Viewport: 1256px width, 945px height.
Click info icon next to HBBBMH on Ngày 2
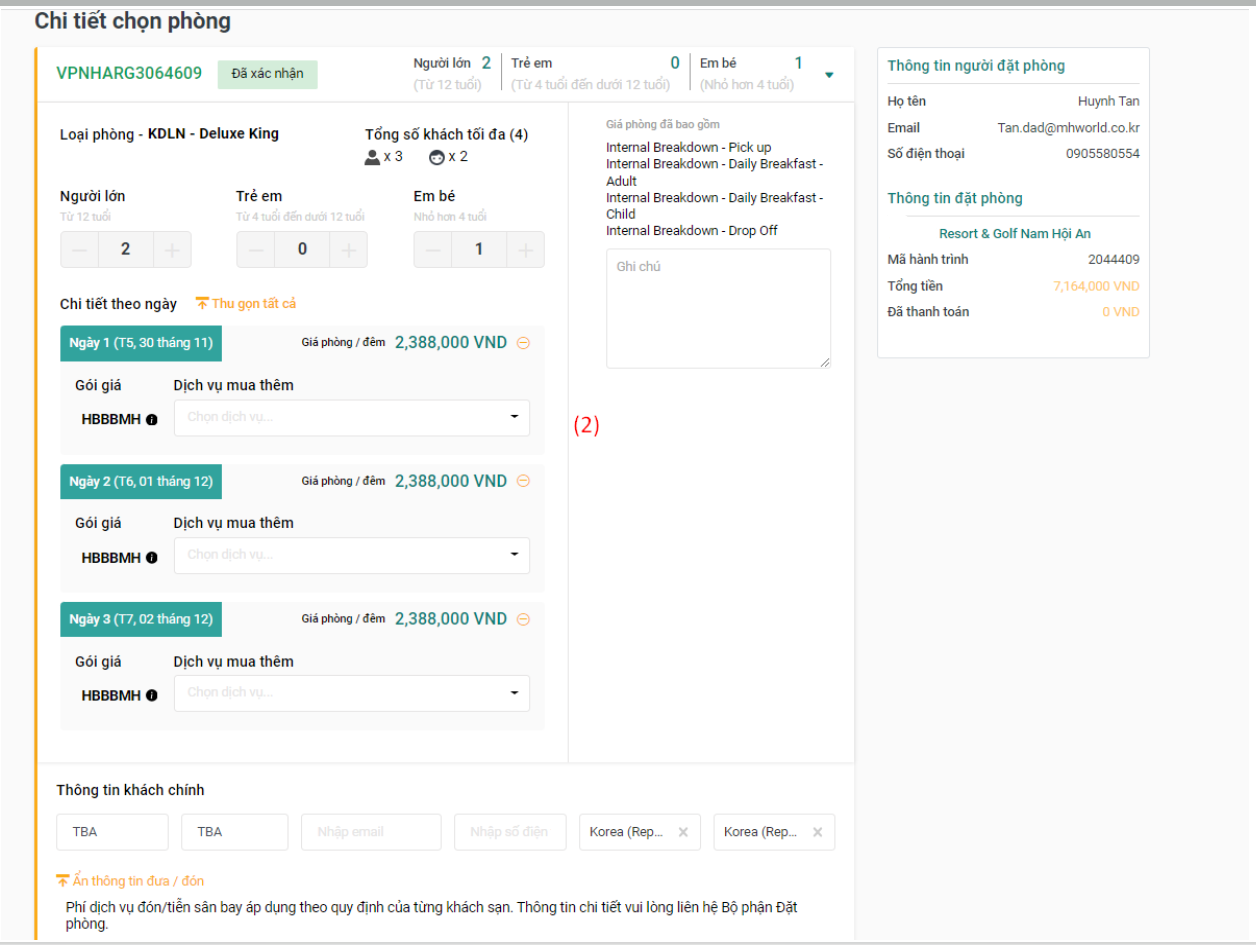[152, 558]
